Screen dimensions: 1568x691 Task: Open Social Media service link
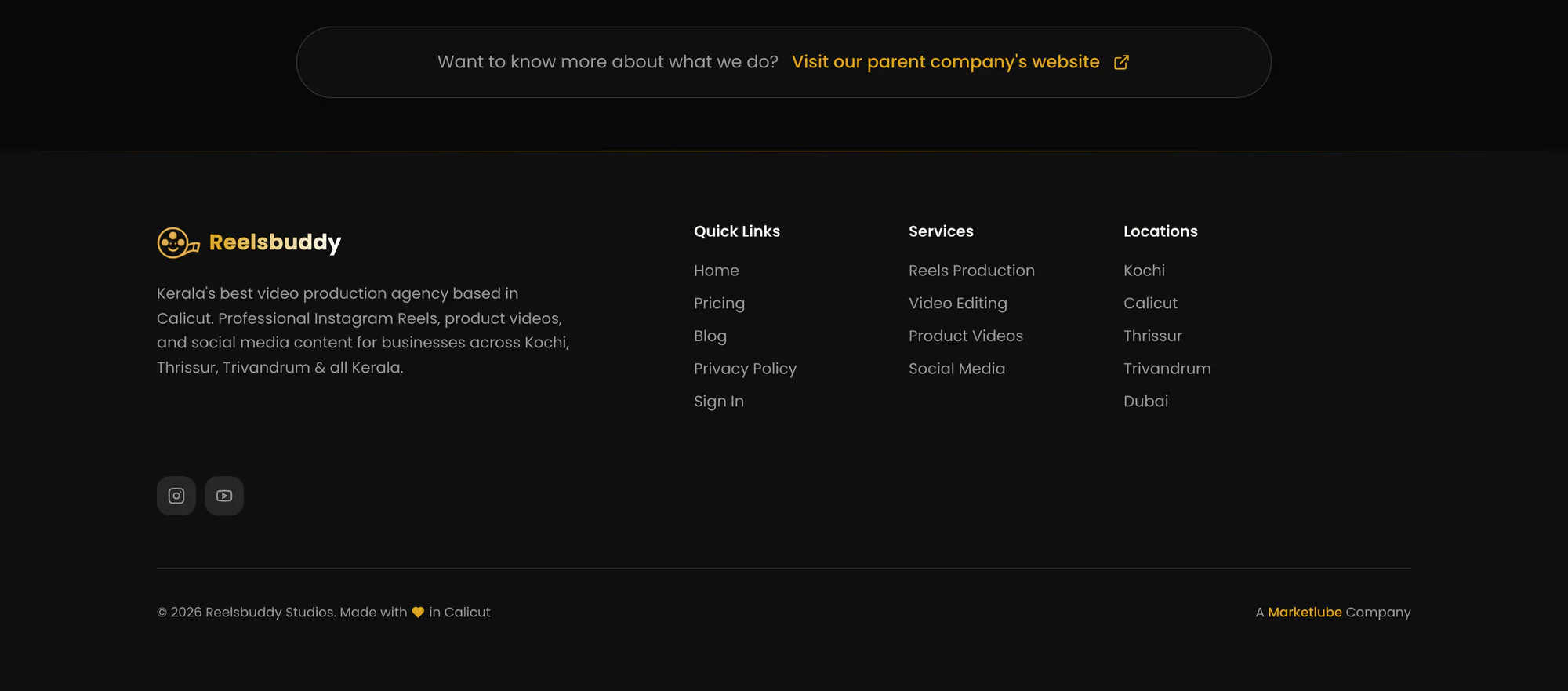(x=956, y=369)
